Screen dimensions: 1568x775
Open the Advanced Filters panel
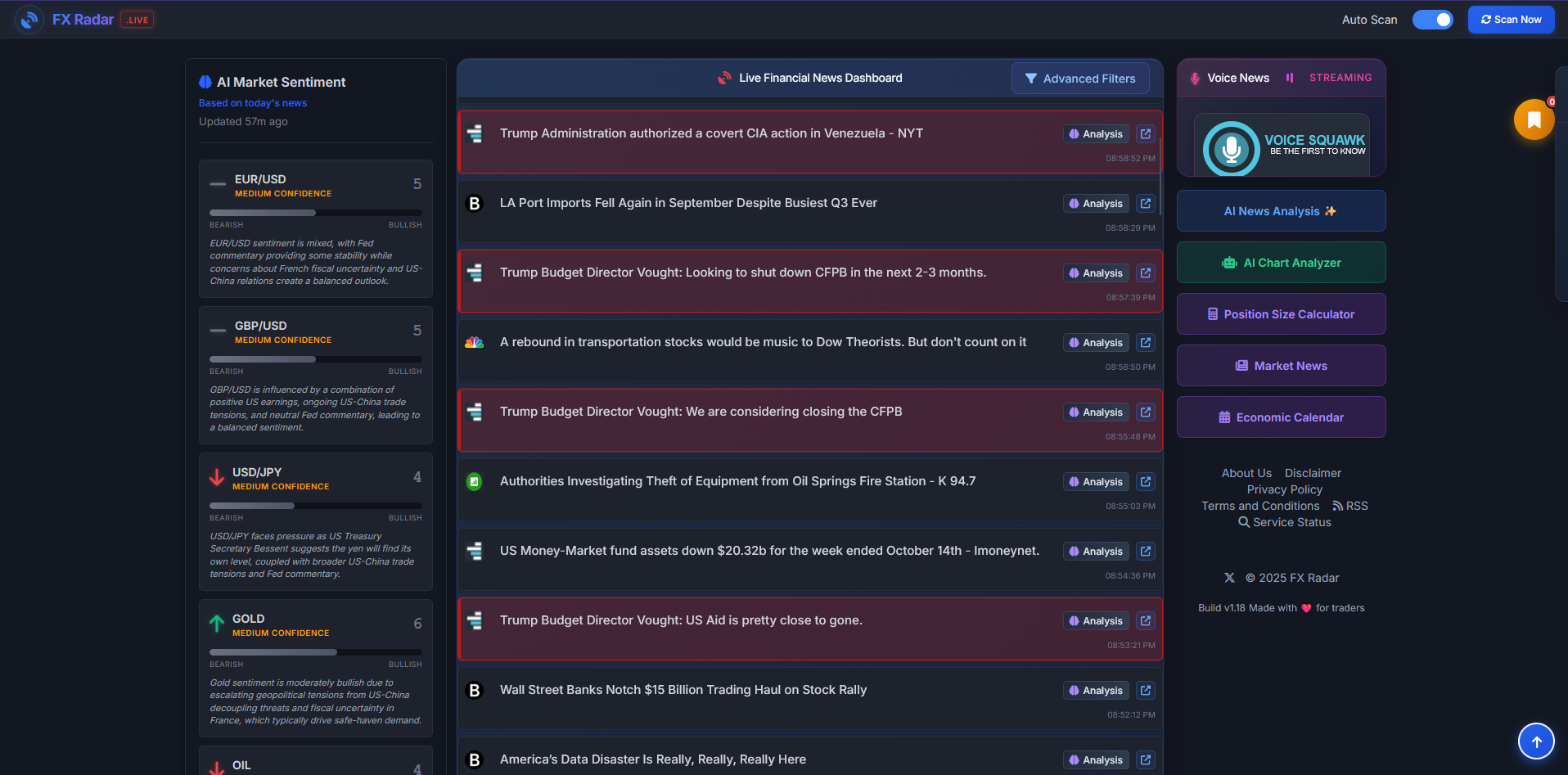[x=1080, y=78]
